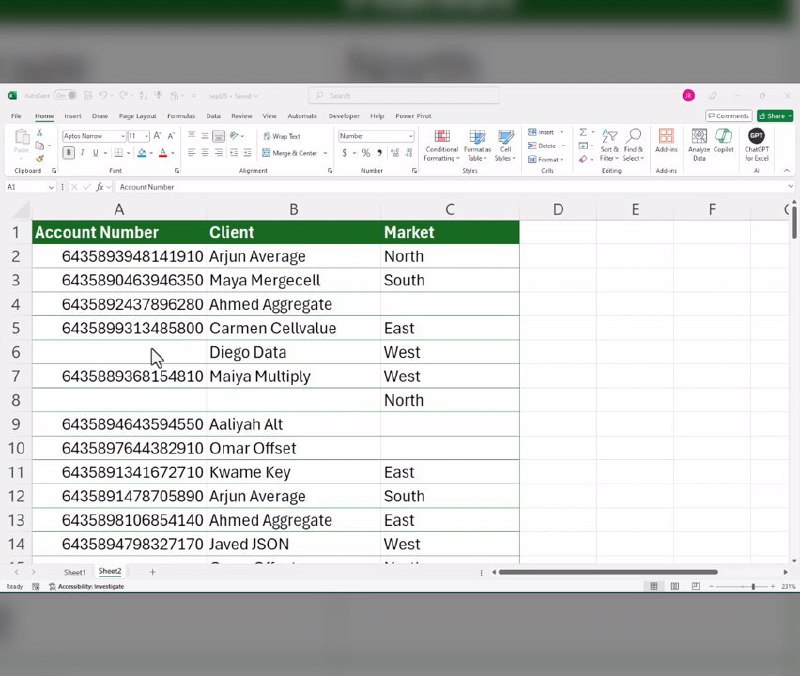Click the AutoSum sigma icon
This screenshot has height=676, width=800.
tap(582, 132)
